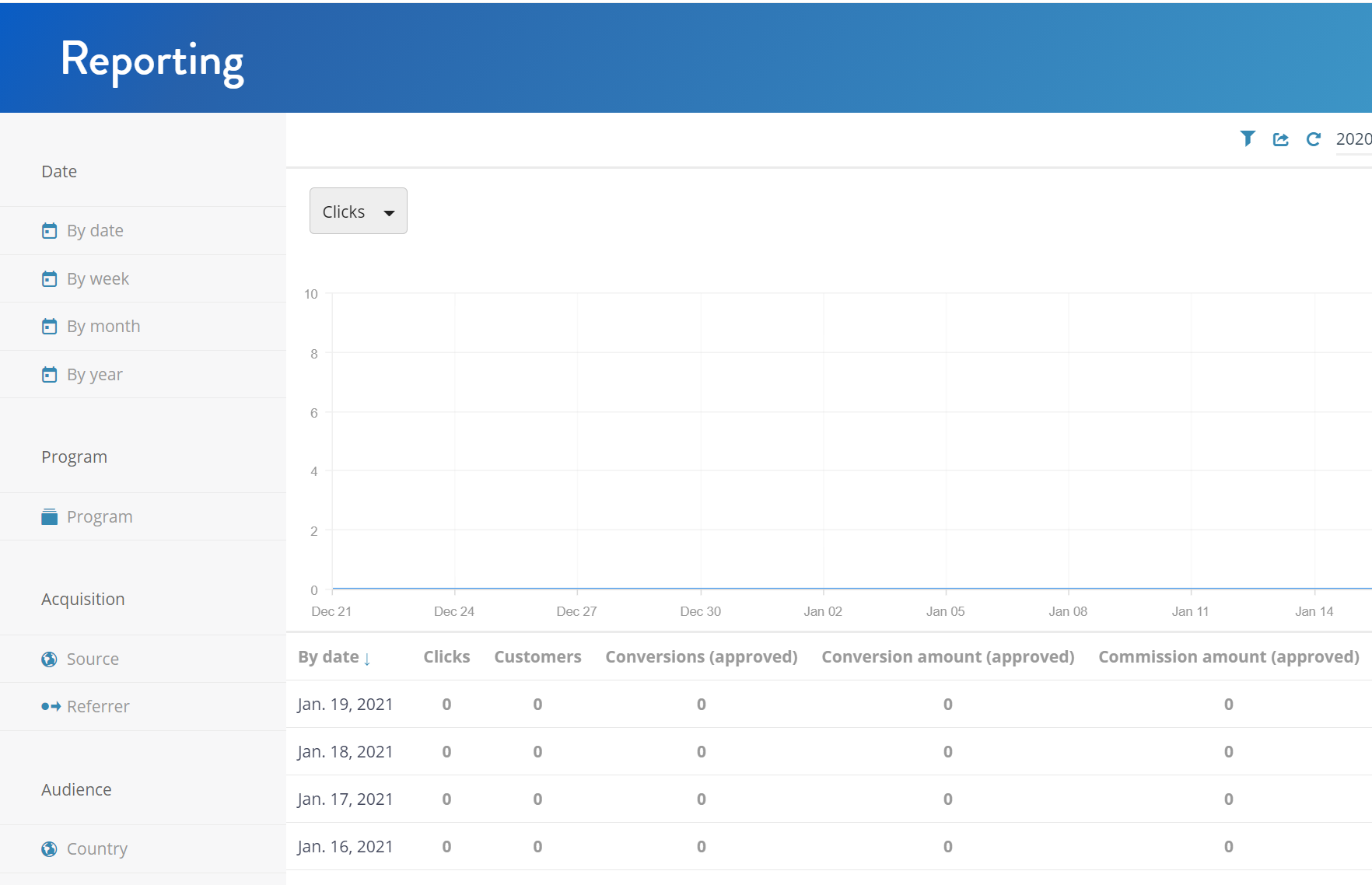The height and width of the screenshot is (885, 1372).
Task: Click the Audience section heading
Action: [x=76, y=790]
